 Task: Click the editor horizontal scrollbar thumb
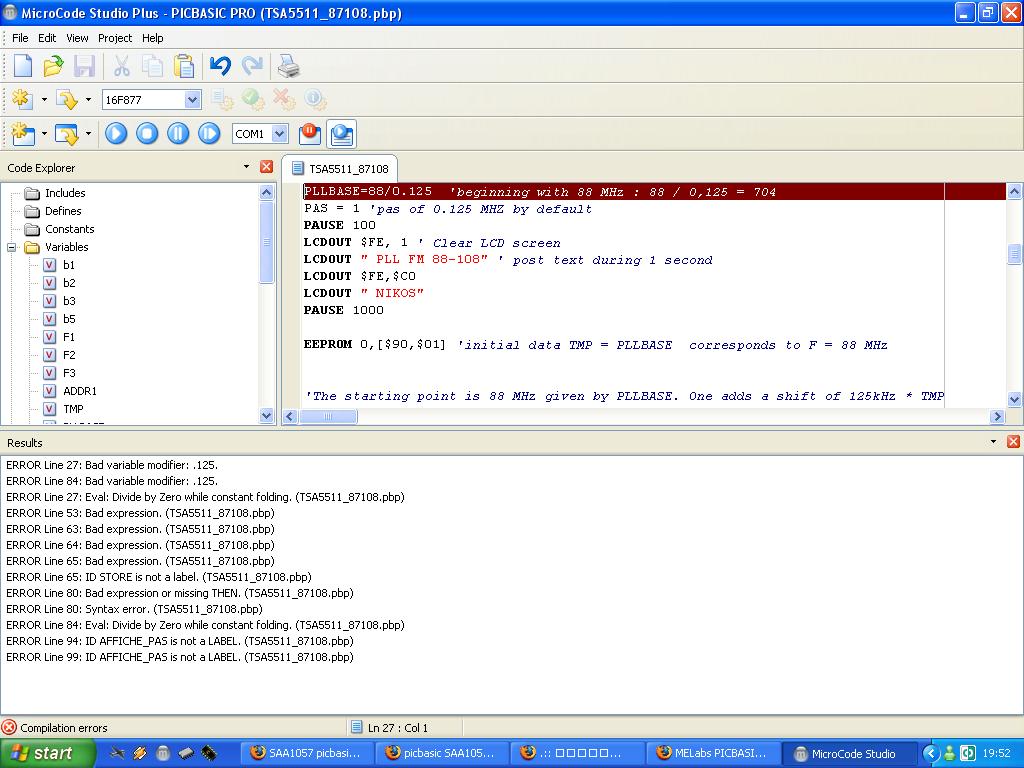point(328,416)
